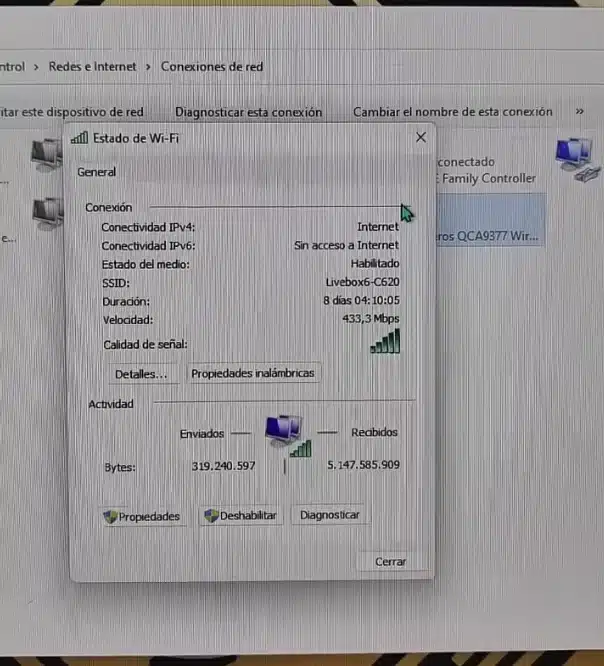Viewport: 604px width, 666px height.
Task: Select the General tab
Action: (96, 172)
